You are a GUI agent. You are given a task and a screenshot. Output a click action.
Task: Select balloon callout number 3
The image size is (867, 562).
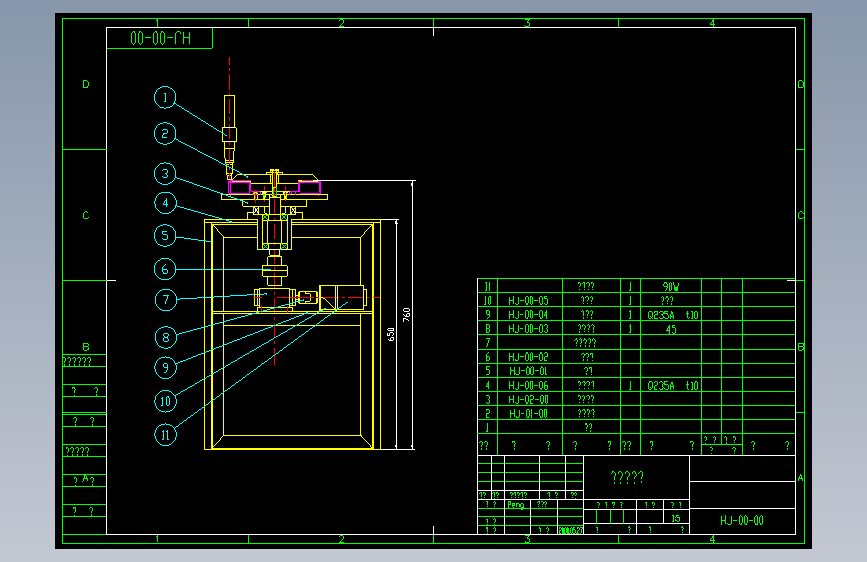tap(165, 174)
